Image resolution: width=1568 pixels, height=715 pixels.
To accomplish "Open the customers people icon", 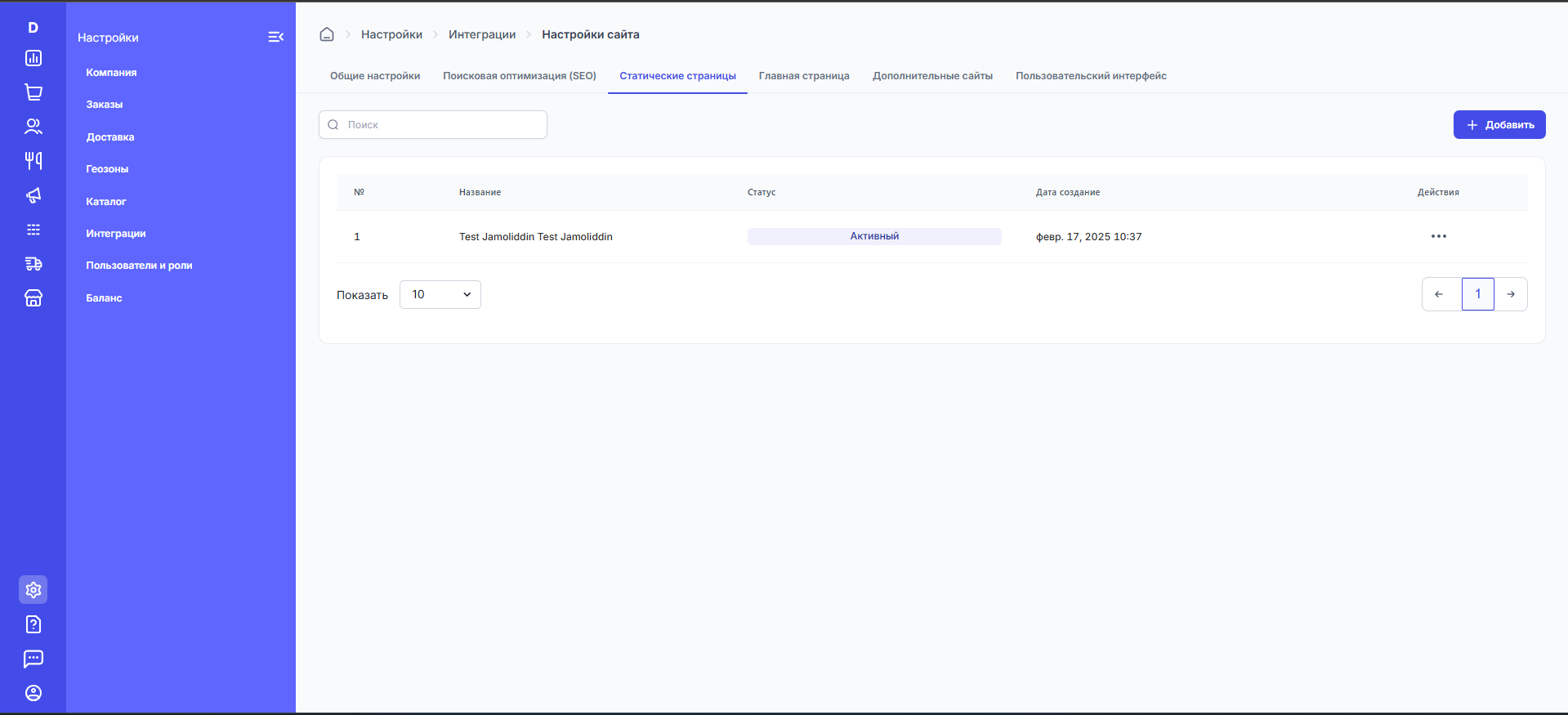I will point(34,127).
